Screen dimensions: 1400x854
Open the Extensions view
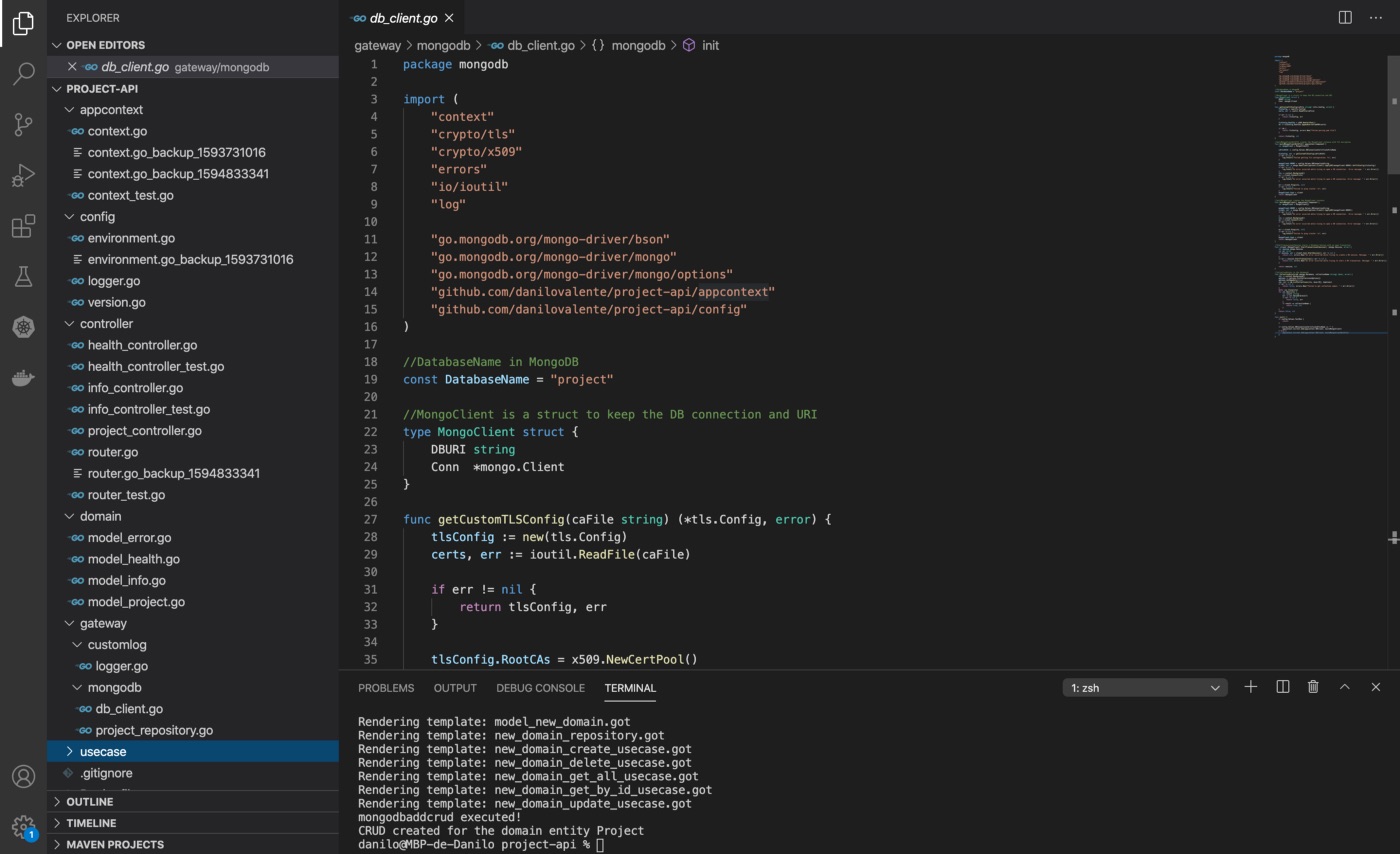[x=23, y=227]
